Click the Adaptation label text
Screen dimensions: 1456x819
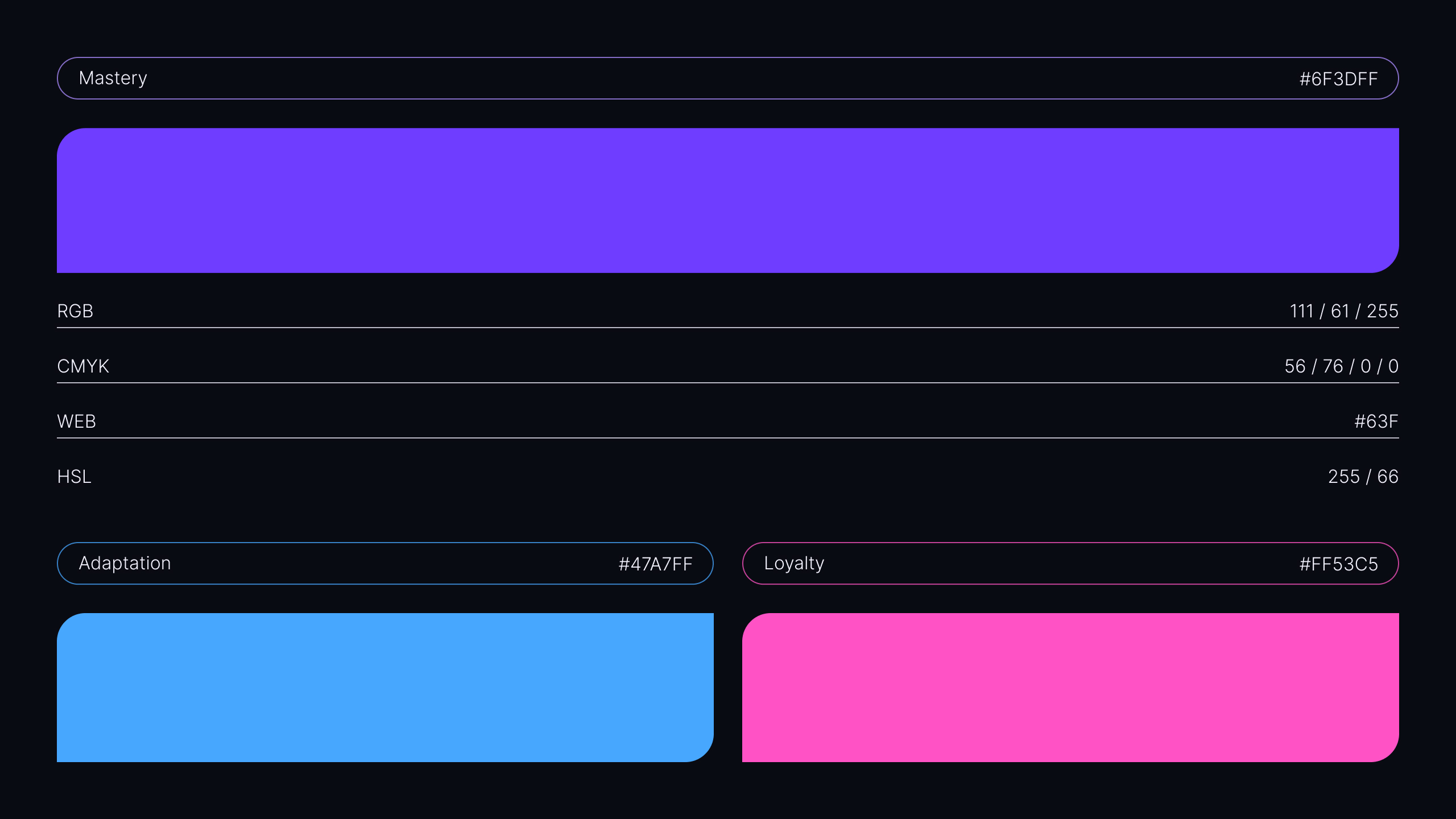125,563
